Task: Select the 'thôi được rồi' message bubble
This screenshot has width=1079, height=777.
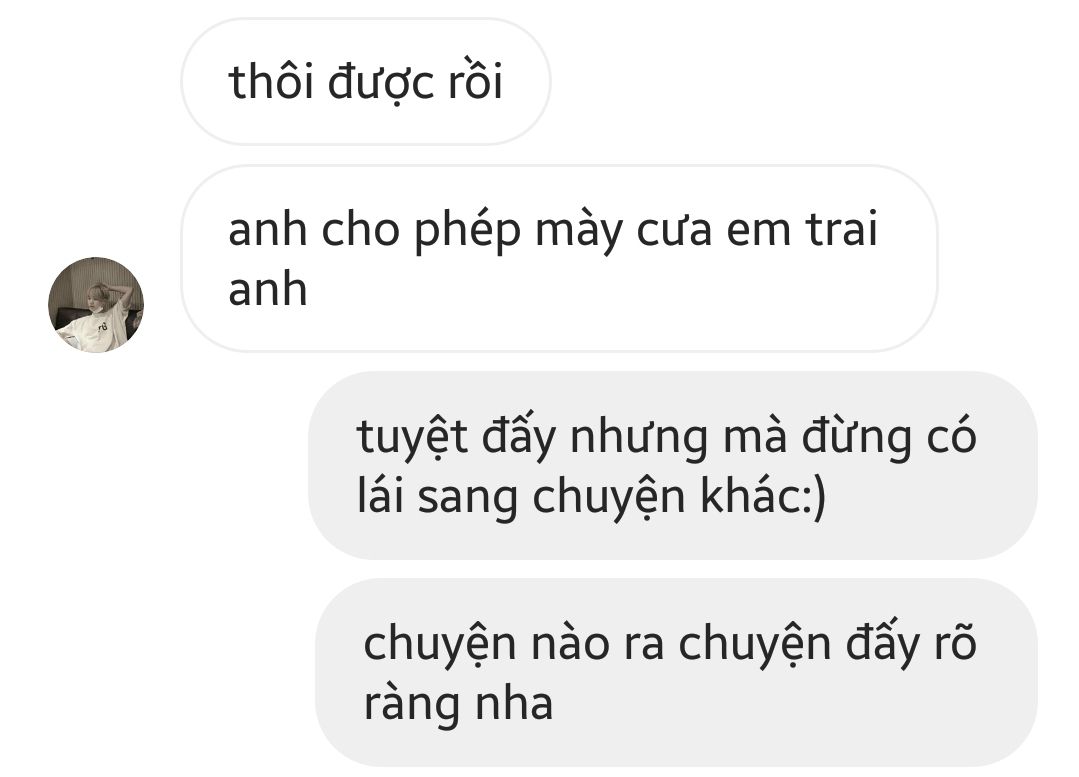Action: pyautogui.click(x=365, y=82)
